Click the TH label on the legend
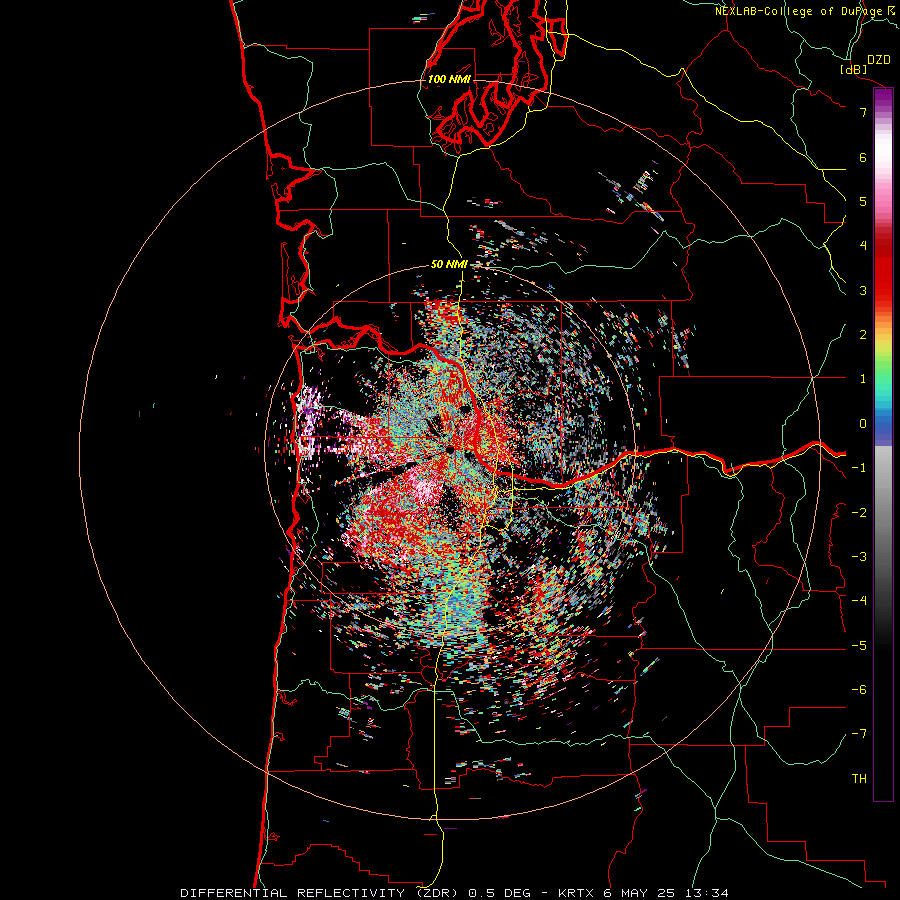 coord(859,778)
